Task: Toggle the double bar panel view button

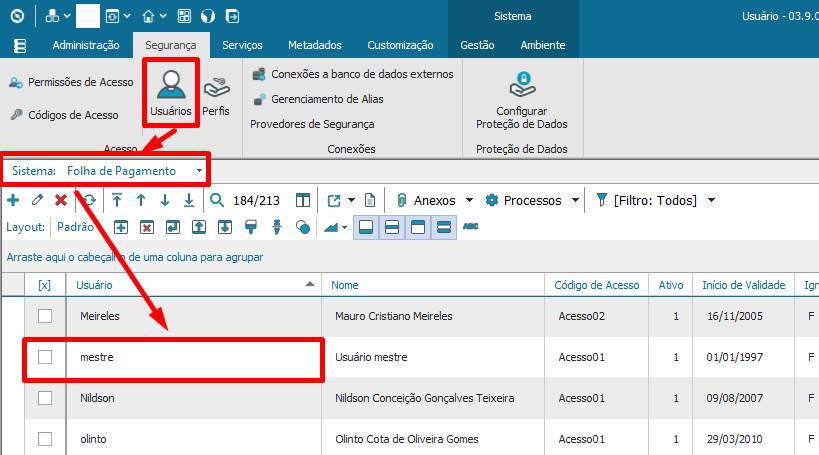Action: pyautogui.click(x=444, y=227)
